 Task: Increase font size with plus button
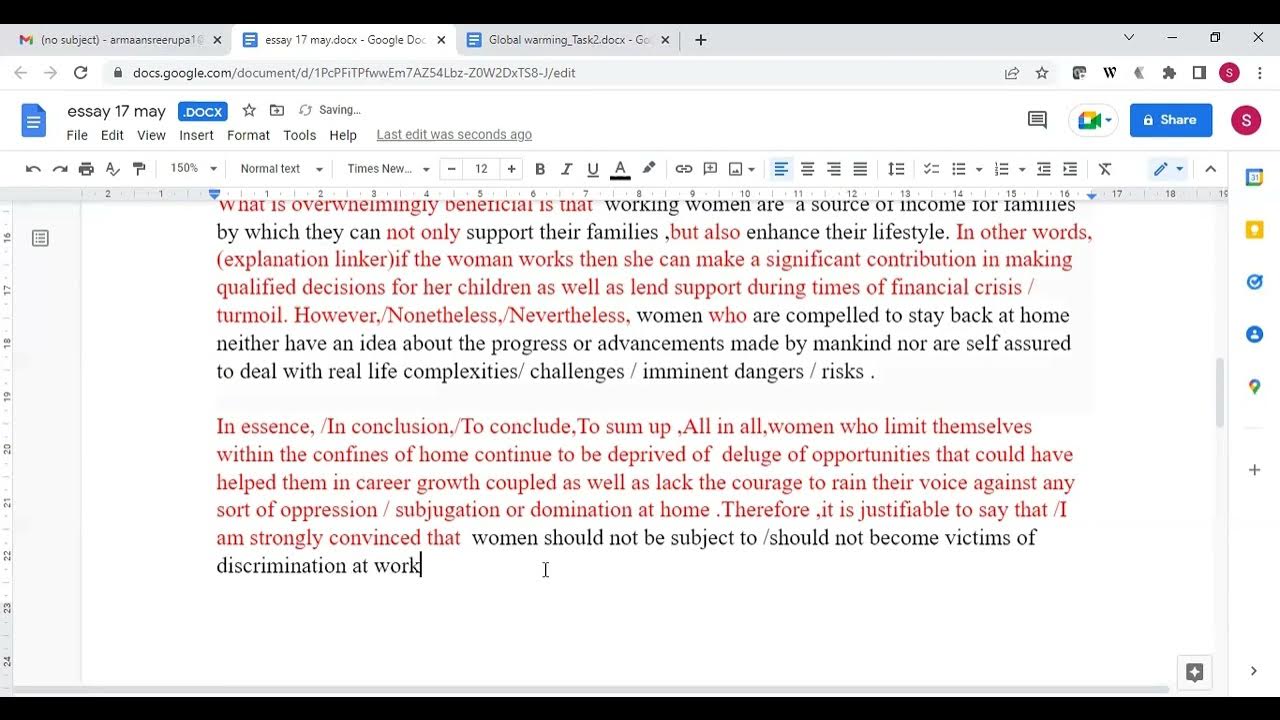[511, 169]
